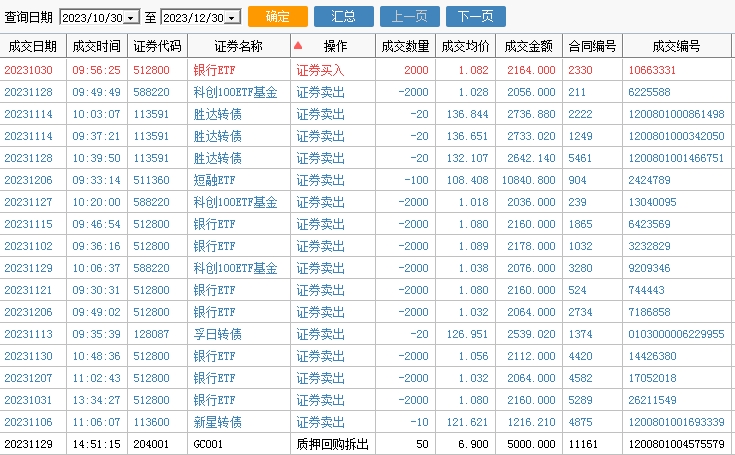
Task: Open the end date 2023/12/30 dropdown arrow
Action: click(x=232, y=18)
